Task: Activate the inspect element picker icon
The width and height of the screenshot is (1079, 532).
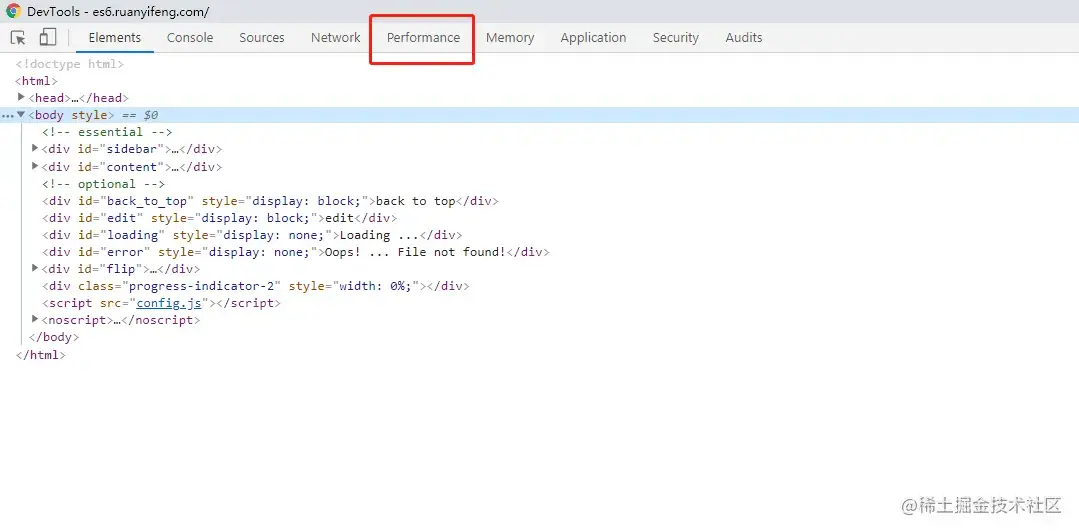Action: pyautogui.click(x=18, y=38)
